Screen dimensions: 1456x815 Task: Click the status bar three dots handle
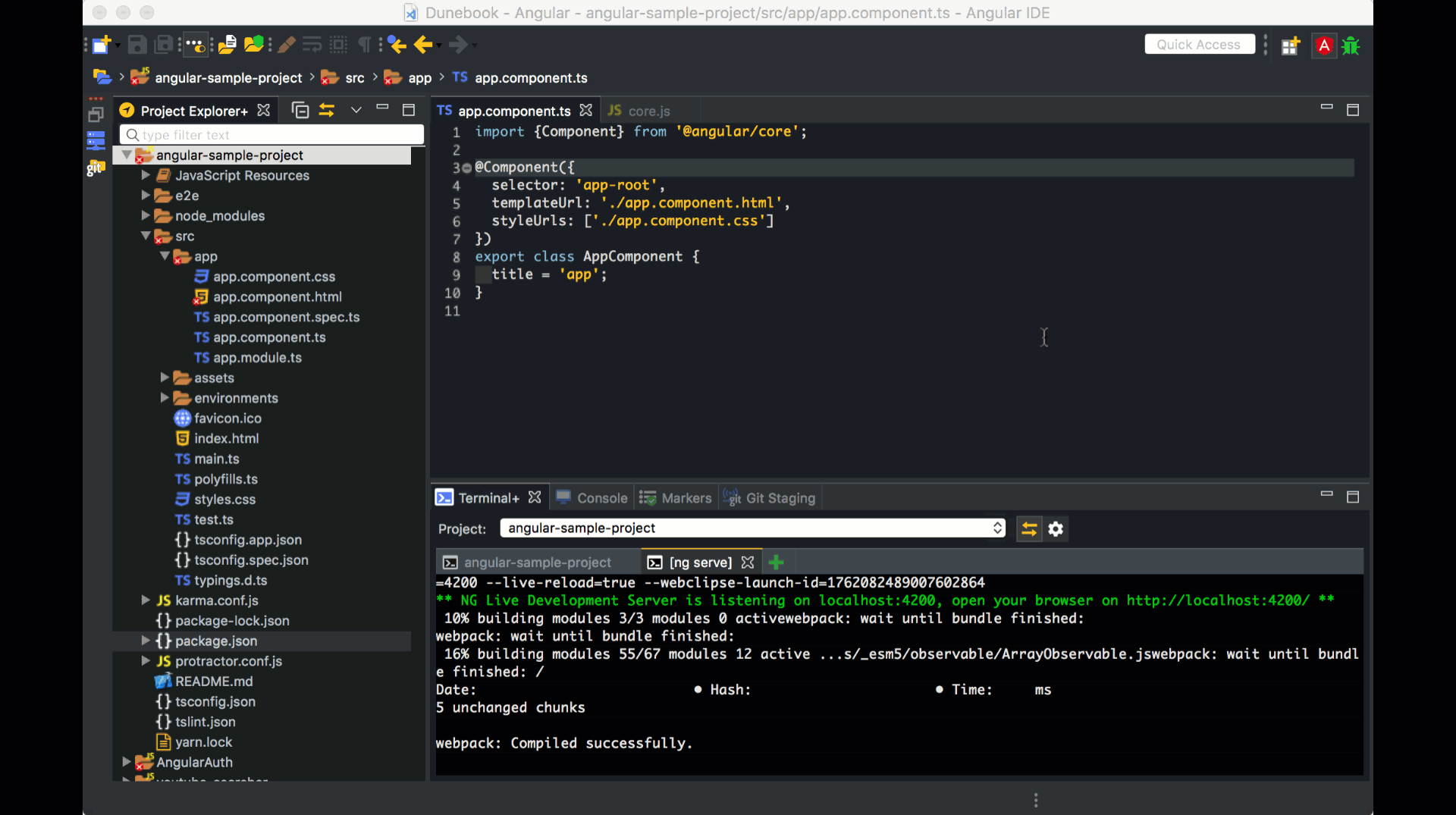pyautogui.click(x=1036, y=800)
